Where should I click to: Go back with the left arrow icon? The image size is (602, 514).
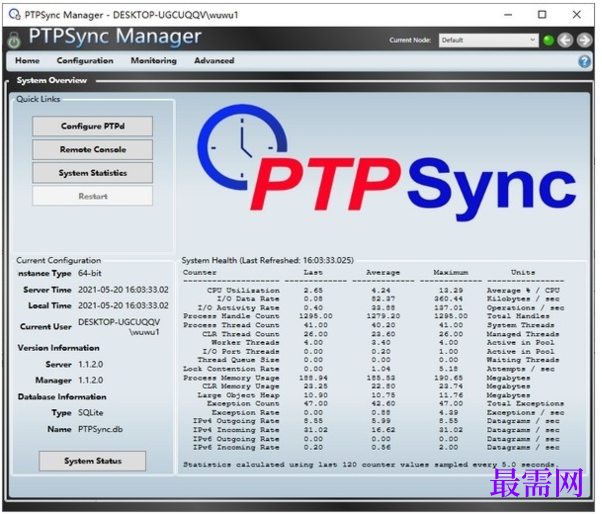[566, 40]
